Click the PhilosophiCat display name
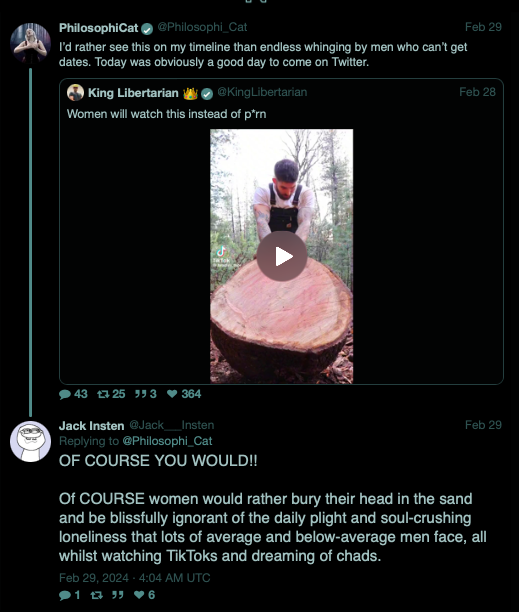Screen dimensions: 519x612 click(x=98, y=28)
